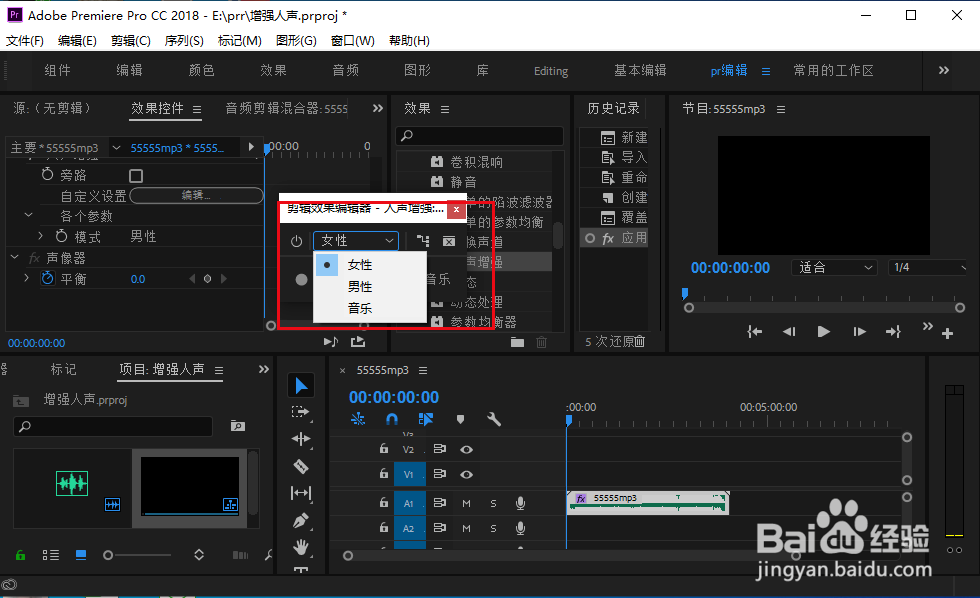The image size is (980, 598).
Task: Open timeline display settings wrench
Action: coord(494,419)
